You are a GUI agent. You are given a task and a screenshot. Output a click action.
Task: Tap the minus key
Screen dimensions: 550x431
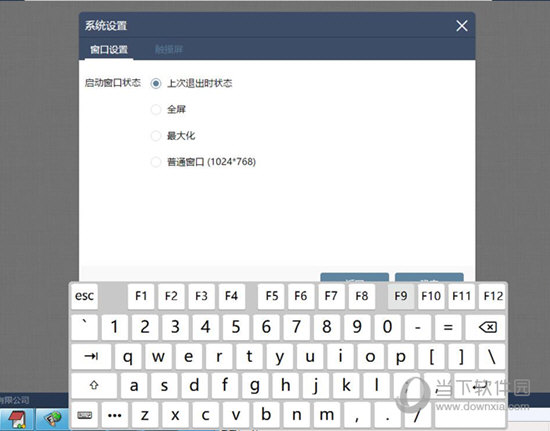417,327
